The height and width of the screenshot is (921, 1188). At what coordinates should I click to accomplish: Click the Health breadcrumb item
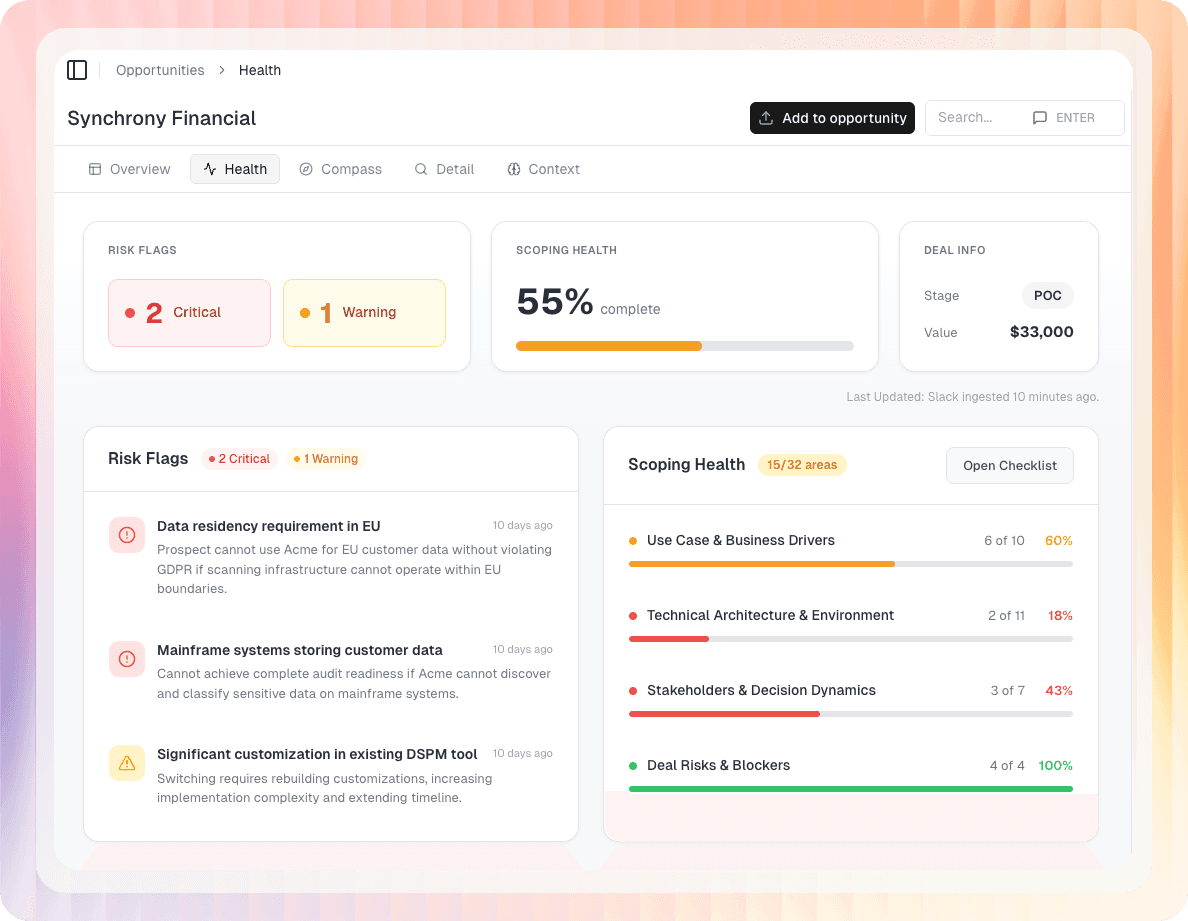260,70
